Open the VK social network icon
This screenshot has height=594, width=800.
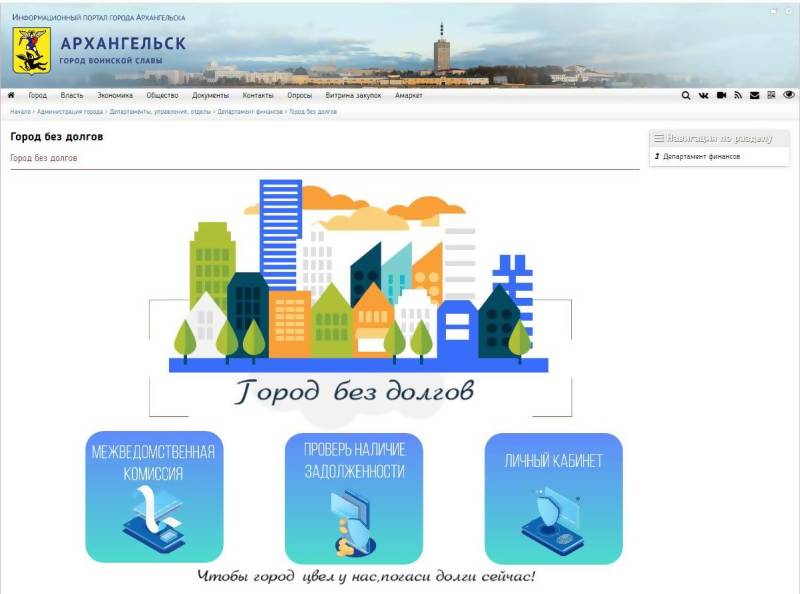point(703,96)
